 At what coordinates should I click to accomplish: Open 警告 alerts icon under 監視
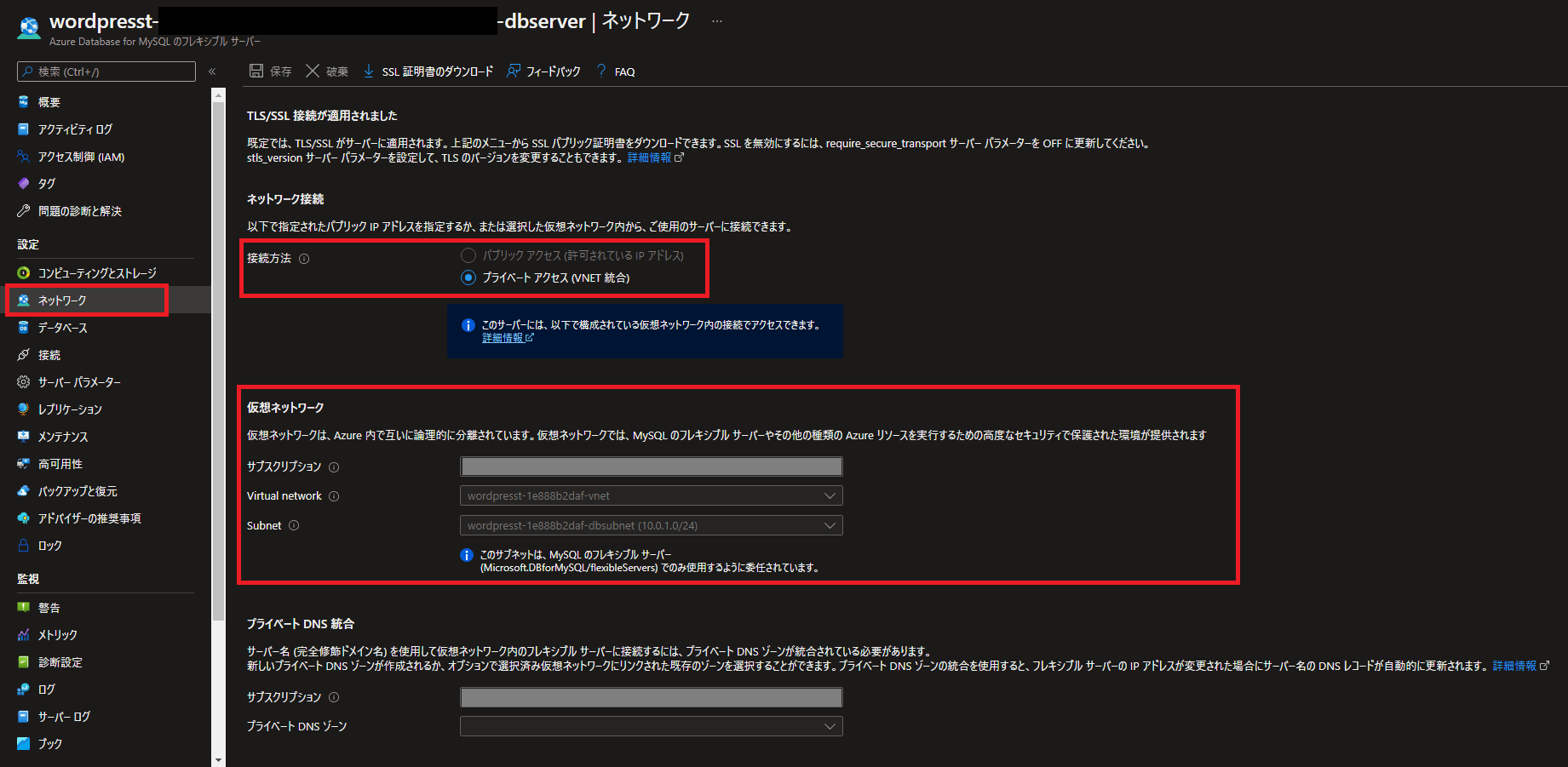[24, 608]
